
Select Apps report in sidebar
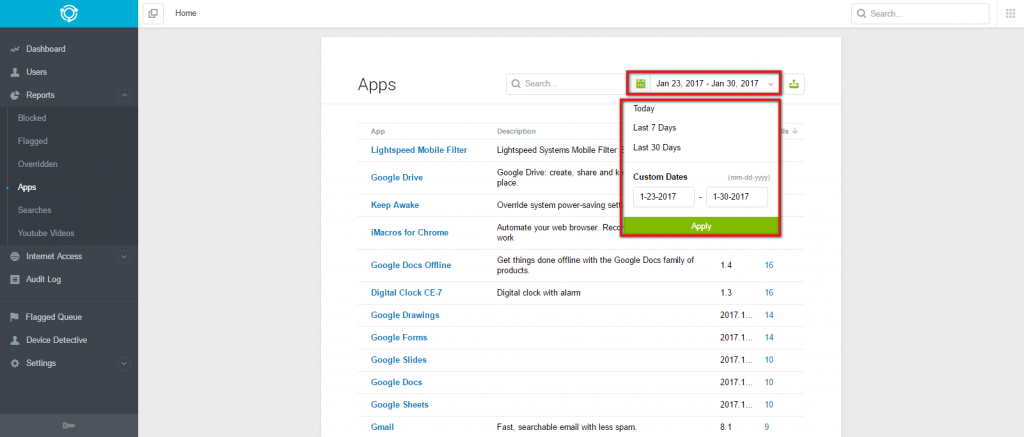click(27, 187)
